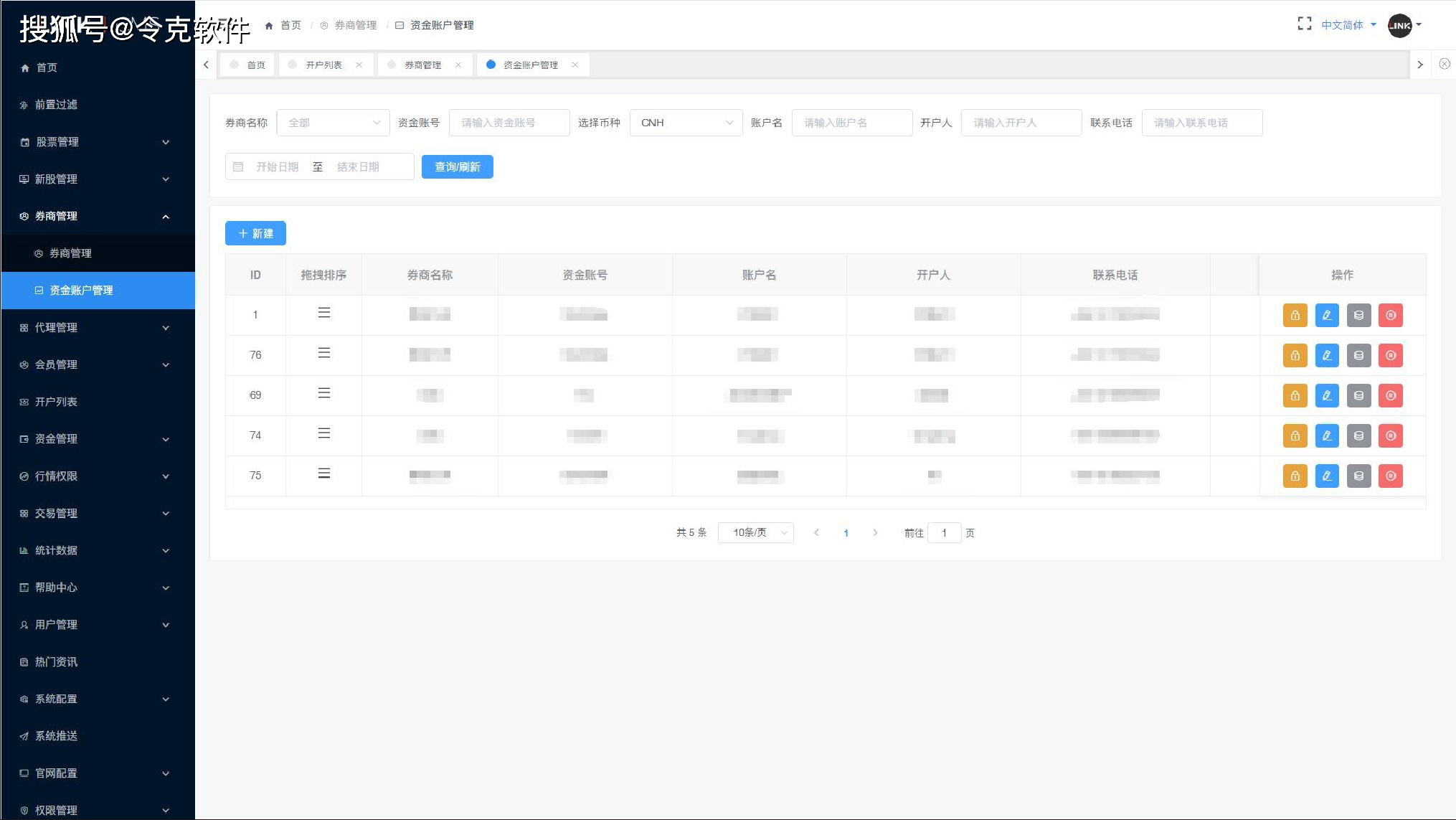Viewport: 1456px width, 820px height.
Task: Click the red delete icon in row ID 75
Action: (x=1391, y=476)
